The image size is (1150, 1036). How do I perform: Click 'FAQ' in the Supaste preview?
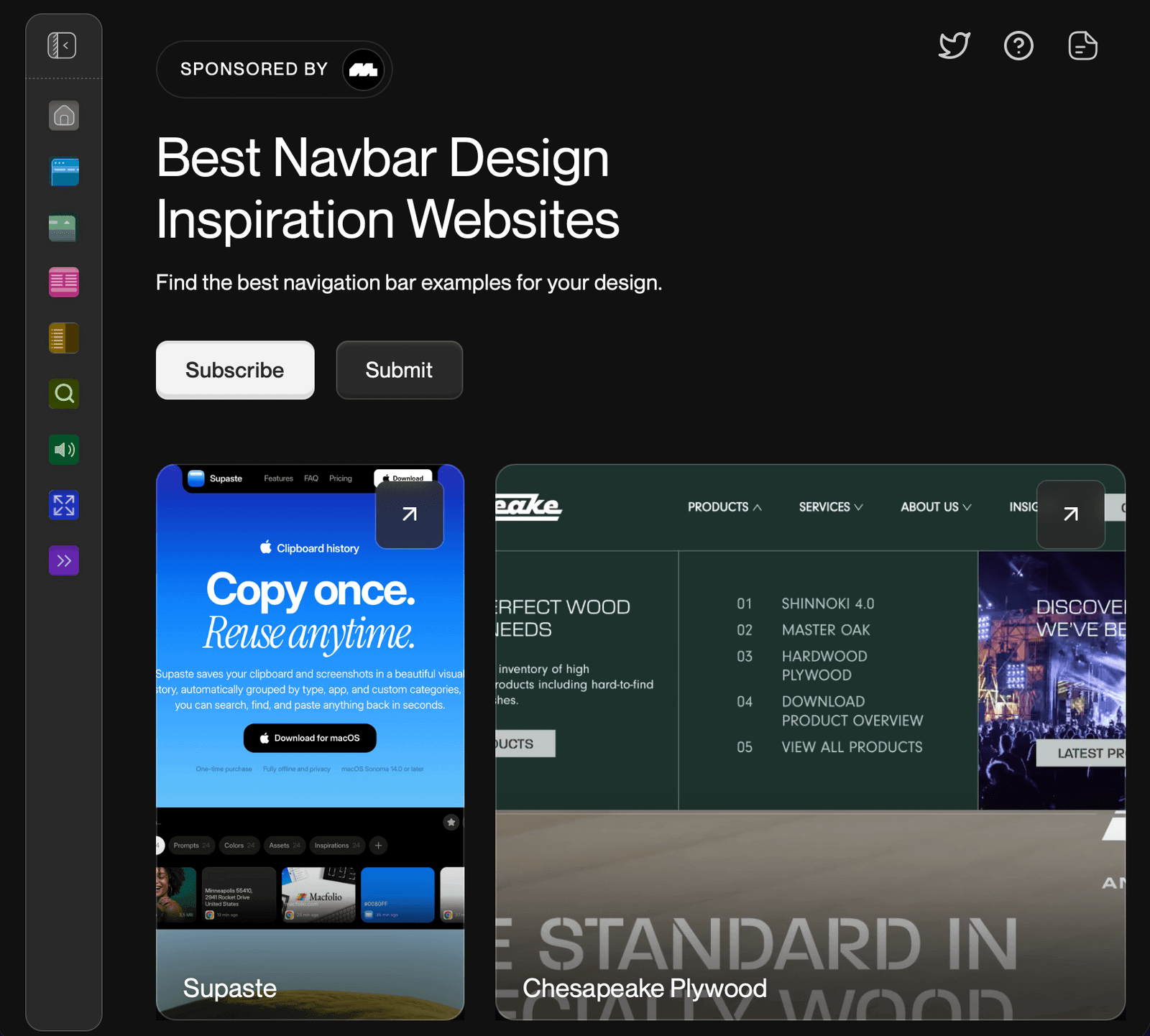point(311,478)
